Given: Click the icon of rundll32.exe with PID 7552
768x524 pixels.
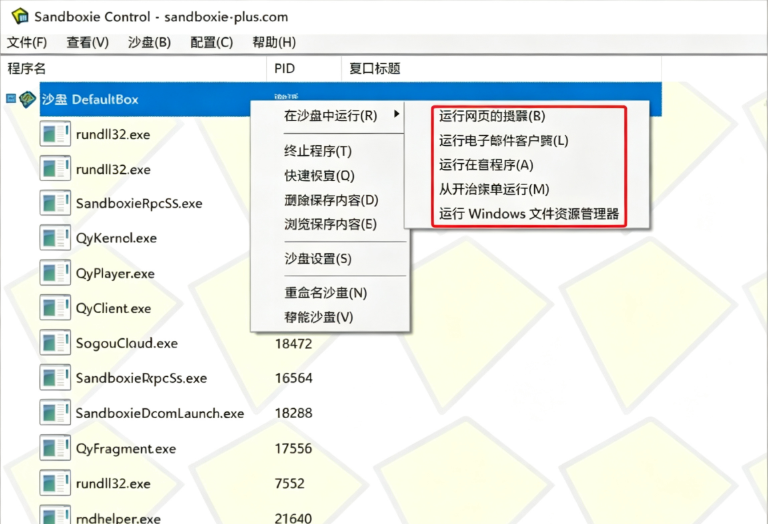Looking at the screenshot, I should click(x=55, y=483).
